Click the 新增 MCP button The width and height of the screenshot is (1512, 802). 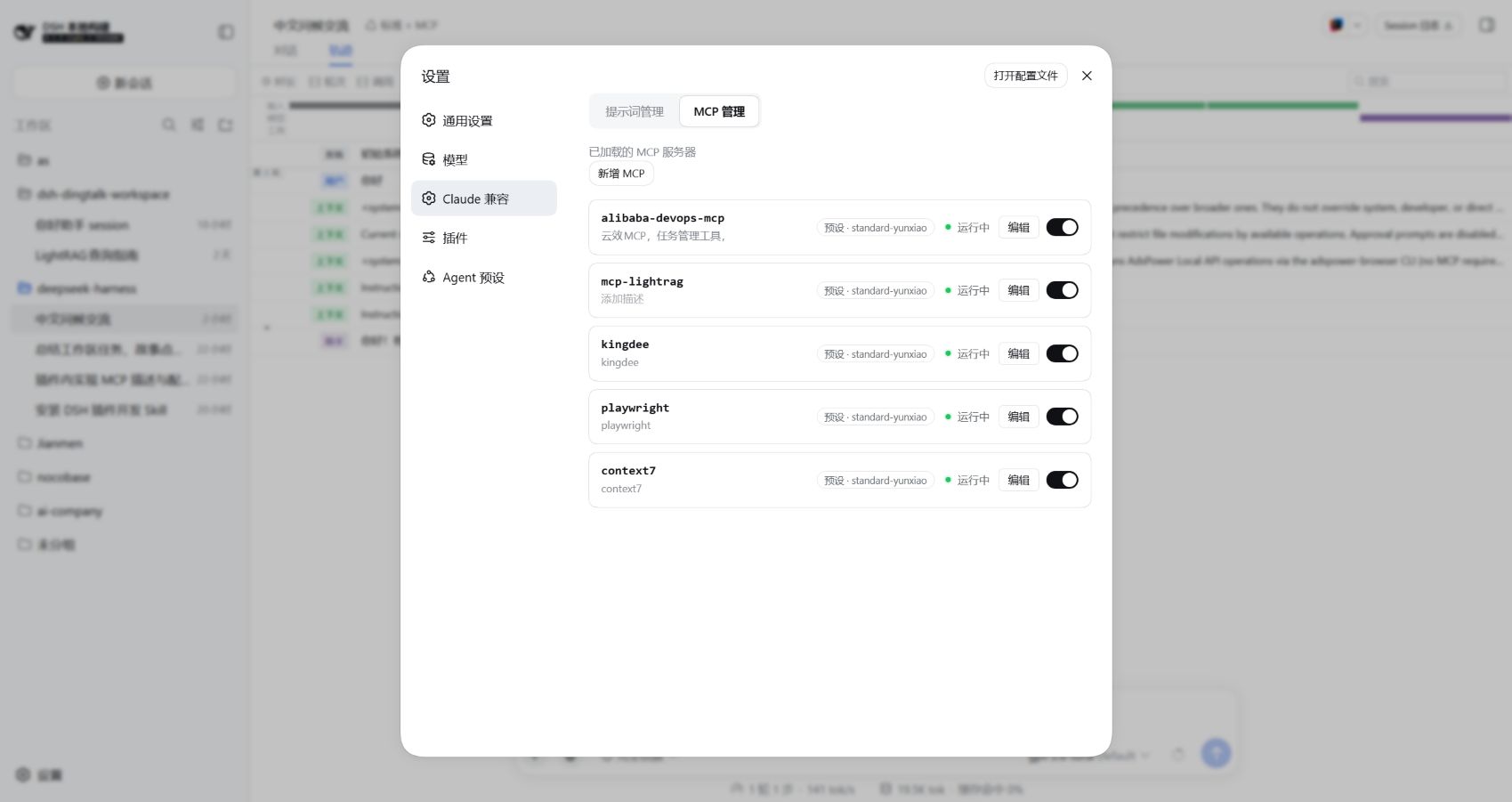(621, 174)
